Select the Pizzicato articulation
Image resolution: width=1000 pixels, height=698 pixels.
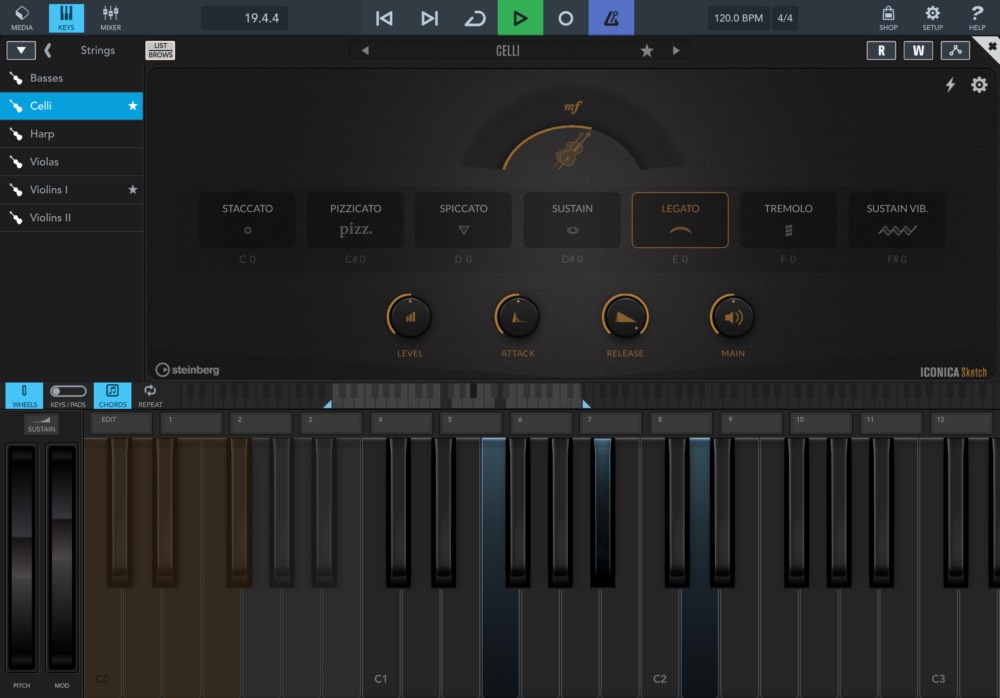click(355, 220)
